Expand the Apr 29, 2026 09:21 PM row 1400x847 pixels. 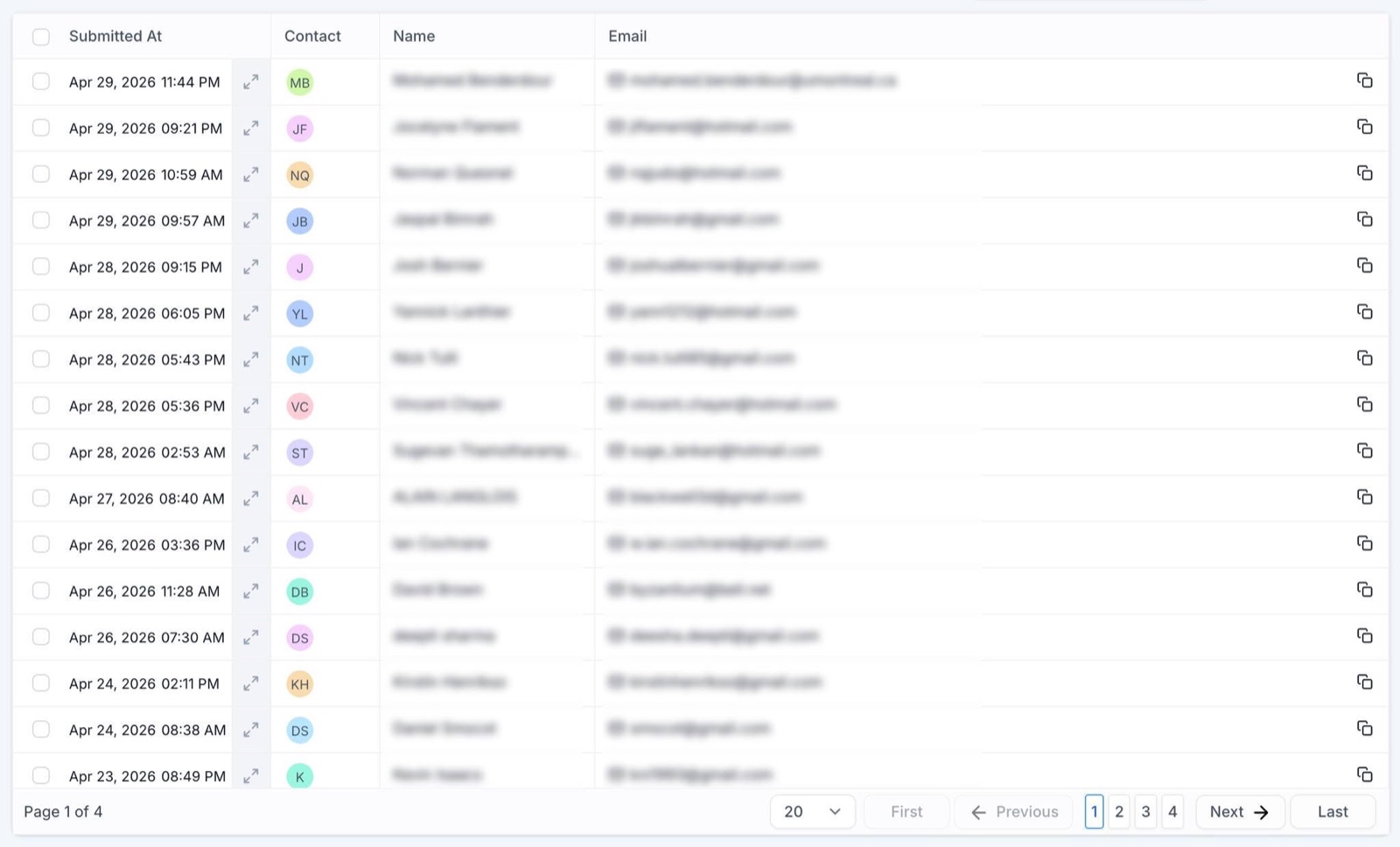point(251,129)
